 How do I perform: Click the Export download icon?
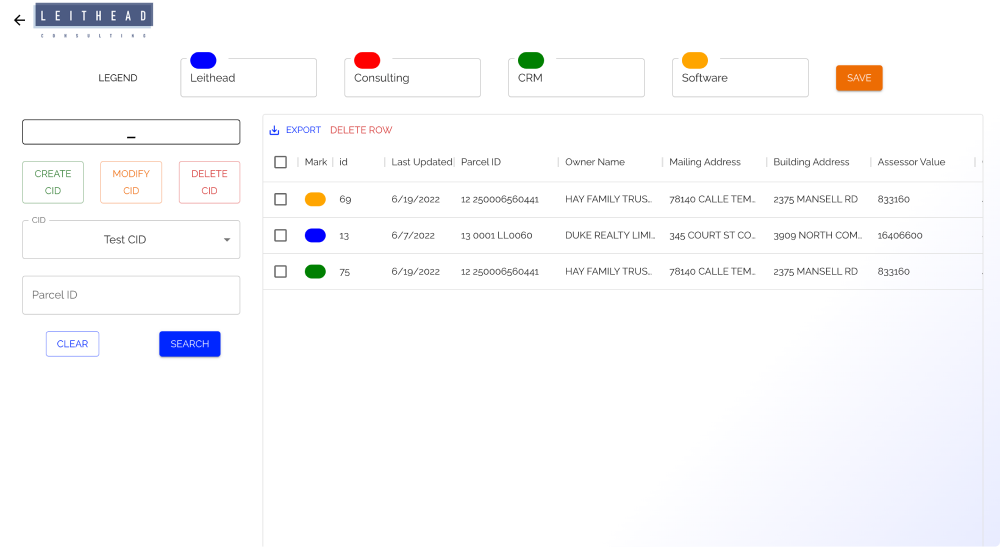pos(275,131)
